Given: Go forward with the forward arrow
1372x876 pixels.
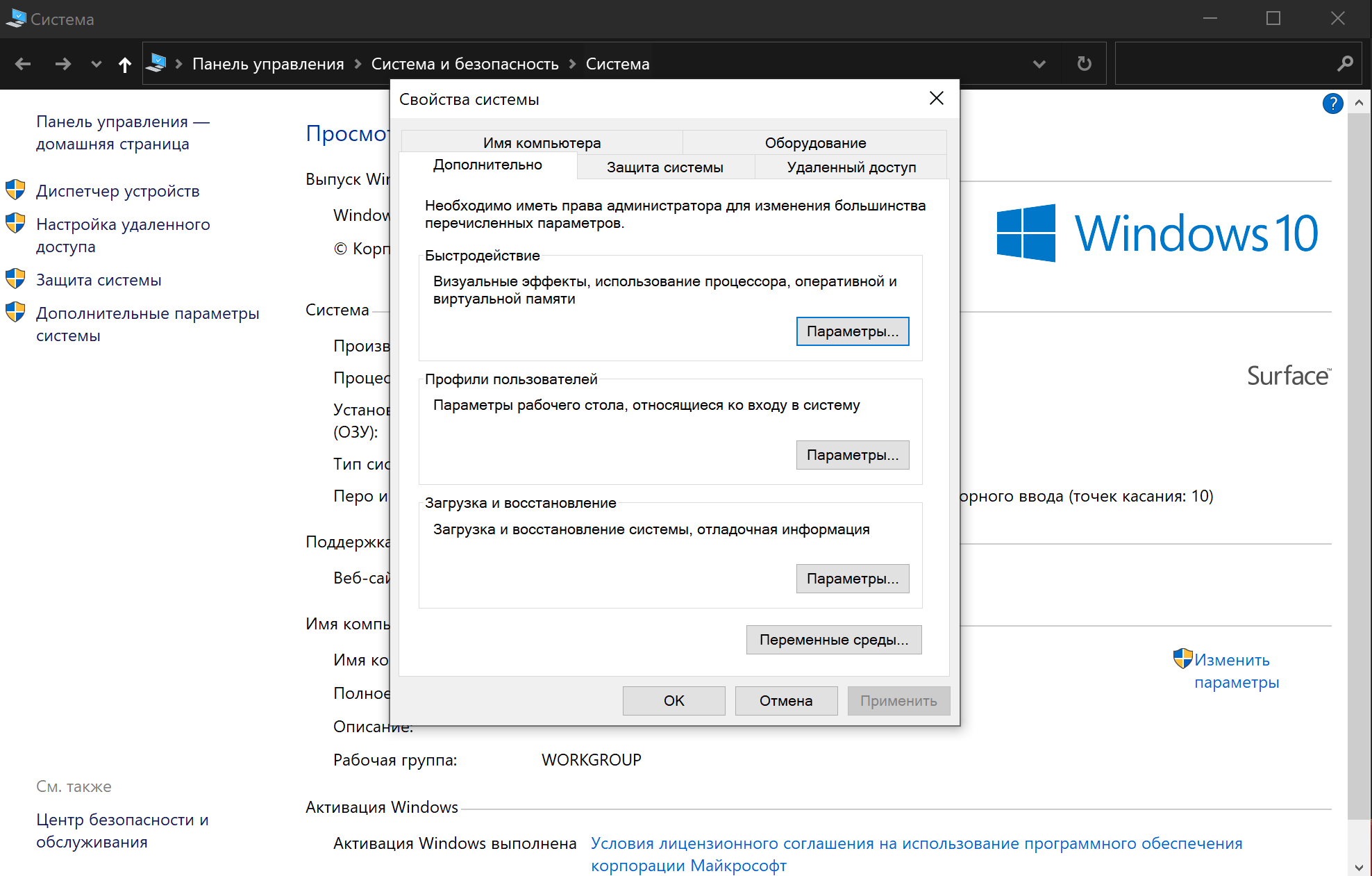Looking at the screenshot, I should coord(63,64).
